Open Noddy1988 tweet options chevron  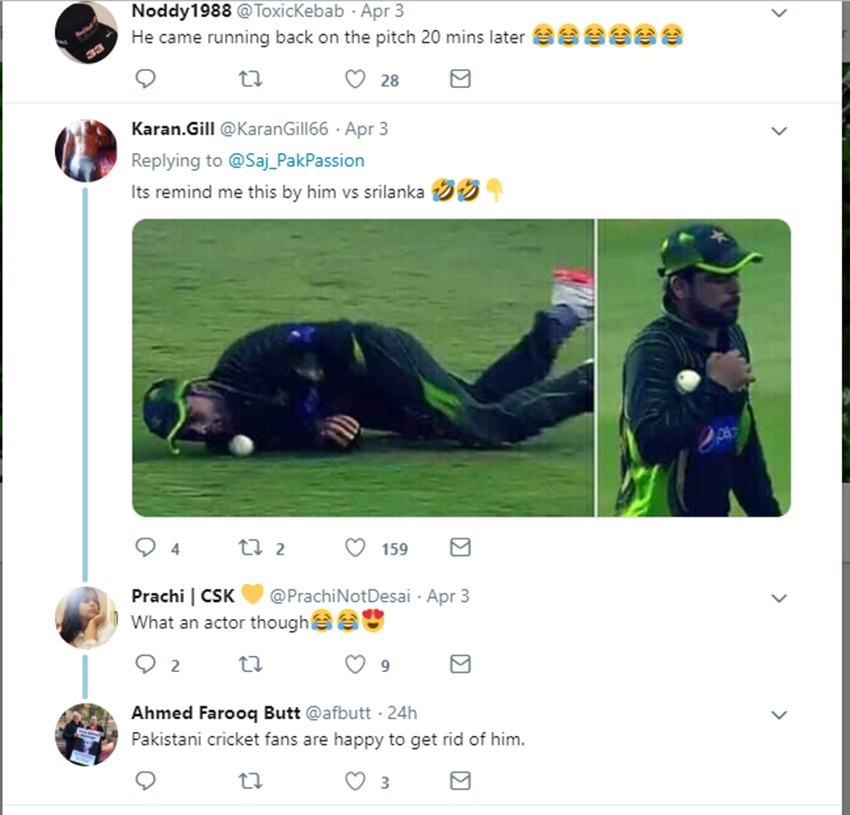tap(779, 14)
